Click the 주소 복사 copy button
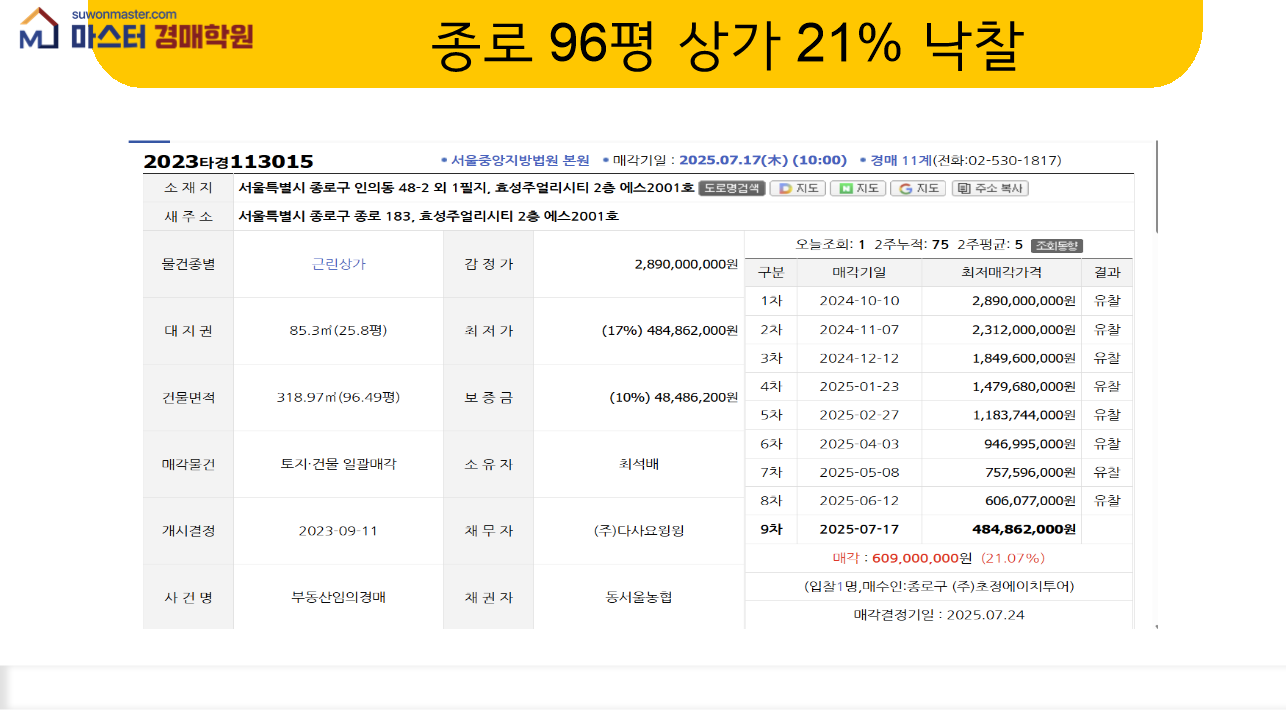 pos(989,188)
